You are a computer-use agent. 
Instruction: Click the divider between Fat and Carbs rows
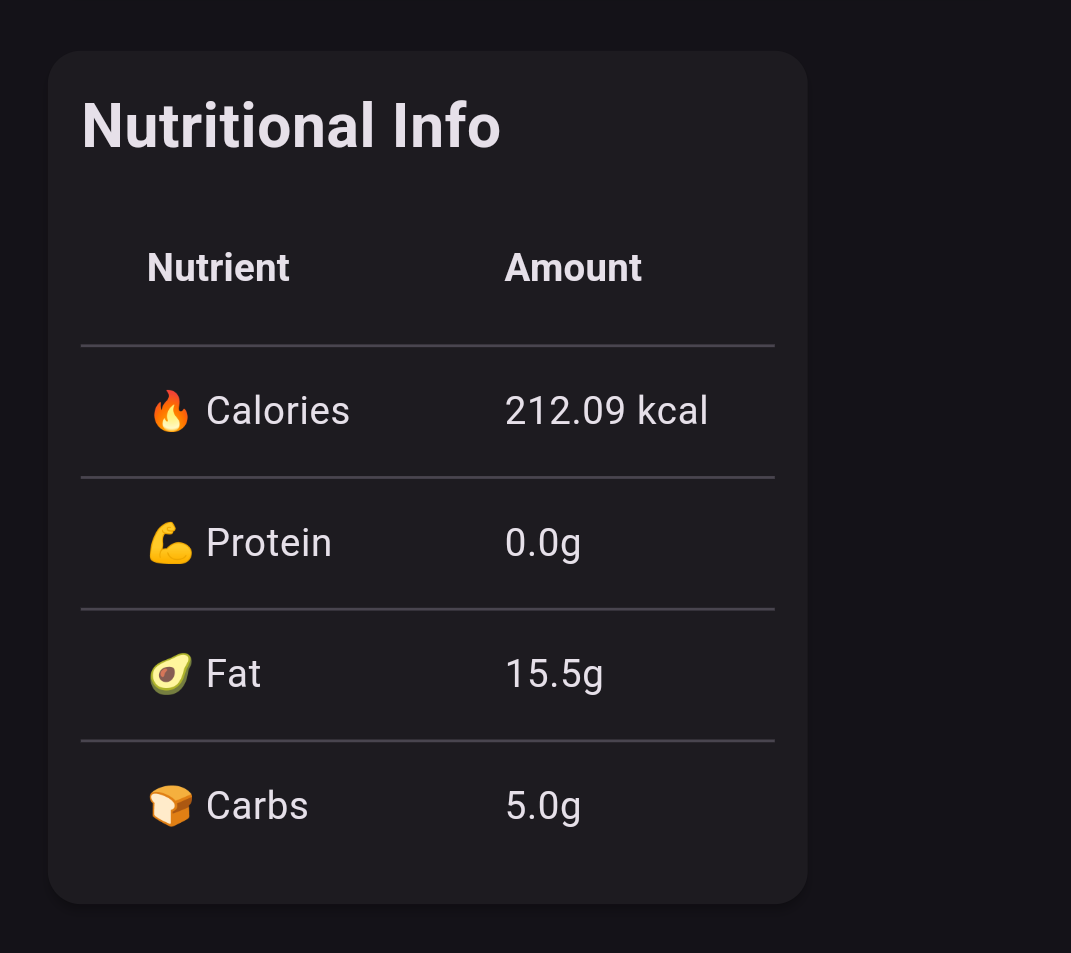coord(428,741)
